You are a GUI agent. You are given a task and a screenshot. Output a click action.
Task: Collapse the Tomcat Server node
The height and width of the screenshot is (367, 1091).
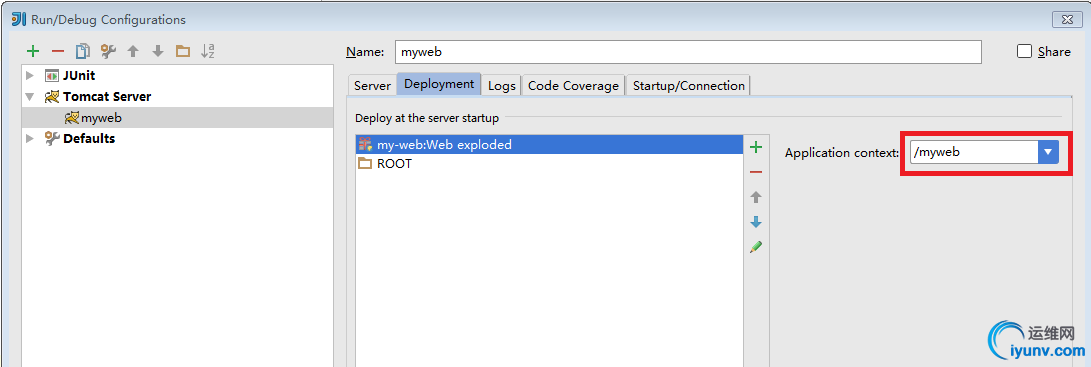[x=29, y=97]
